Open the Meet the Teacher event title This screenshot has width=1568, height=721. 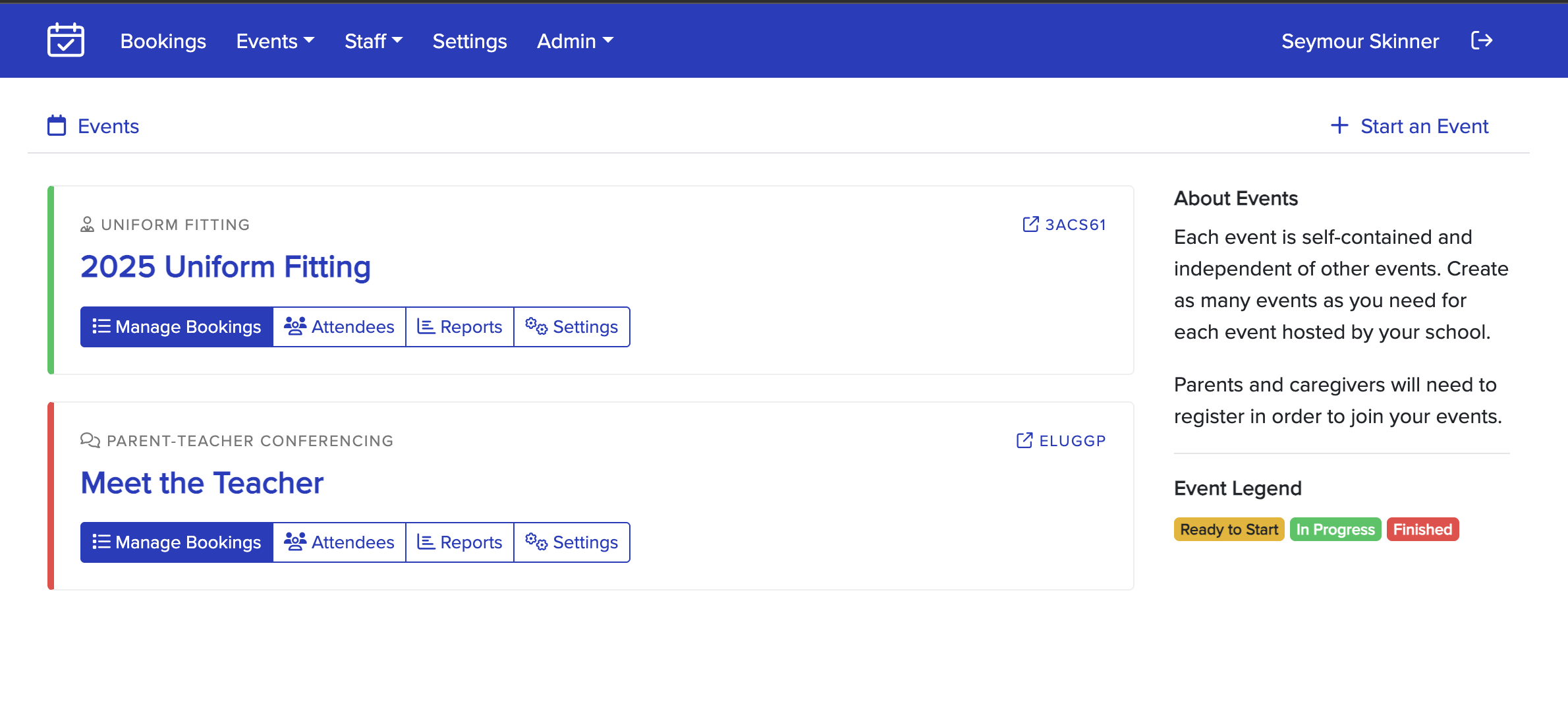202,483
